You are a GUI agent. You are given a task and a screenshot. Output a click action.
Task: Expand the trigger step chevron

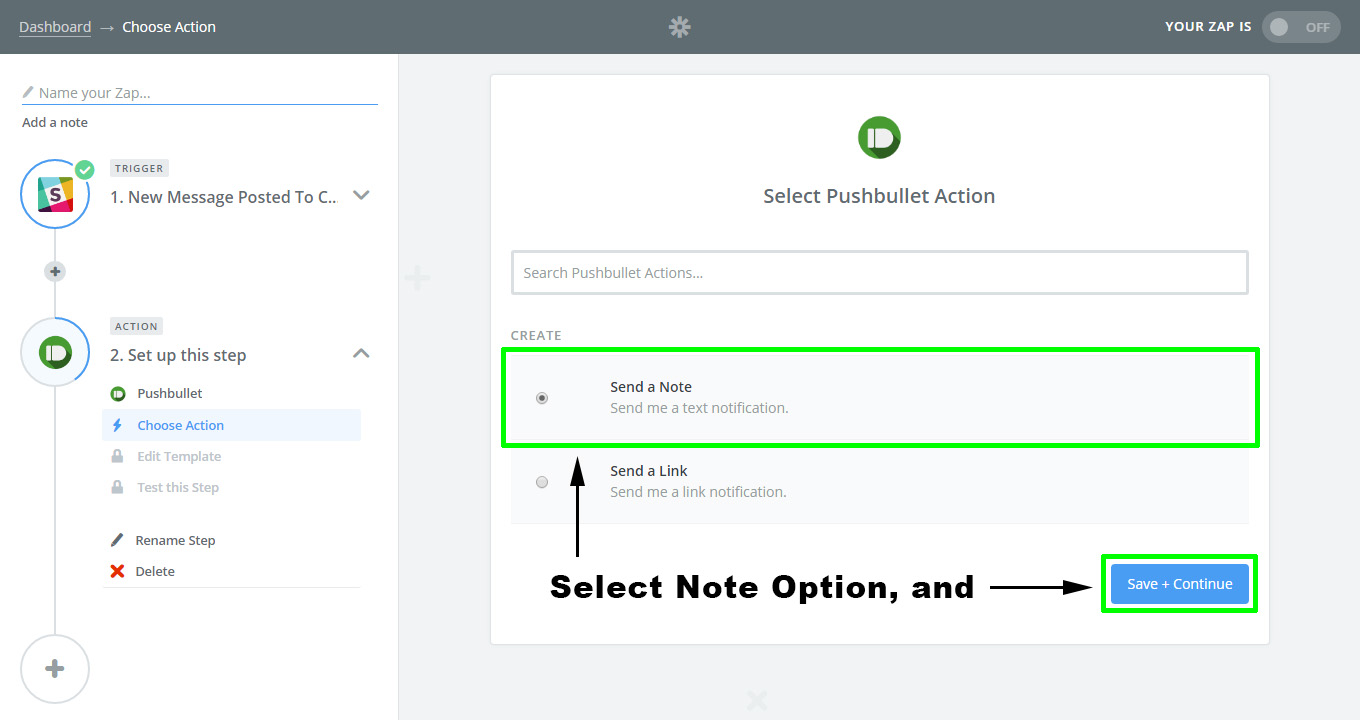point(362,196)
